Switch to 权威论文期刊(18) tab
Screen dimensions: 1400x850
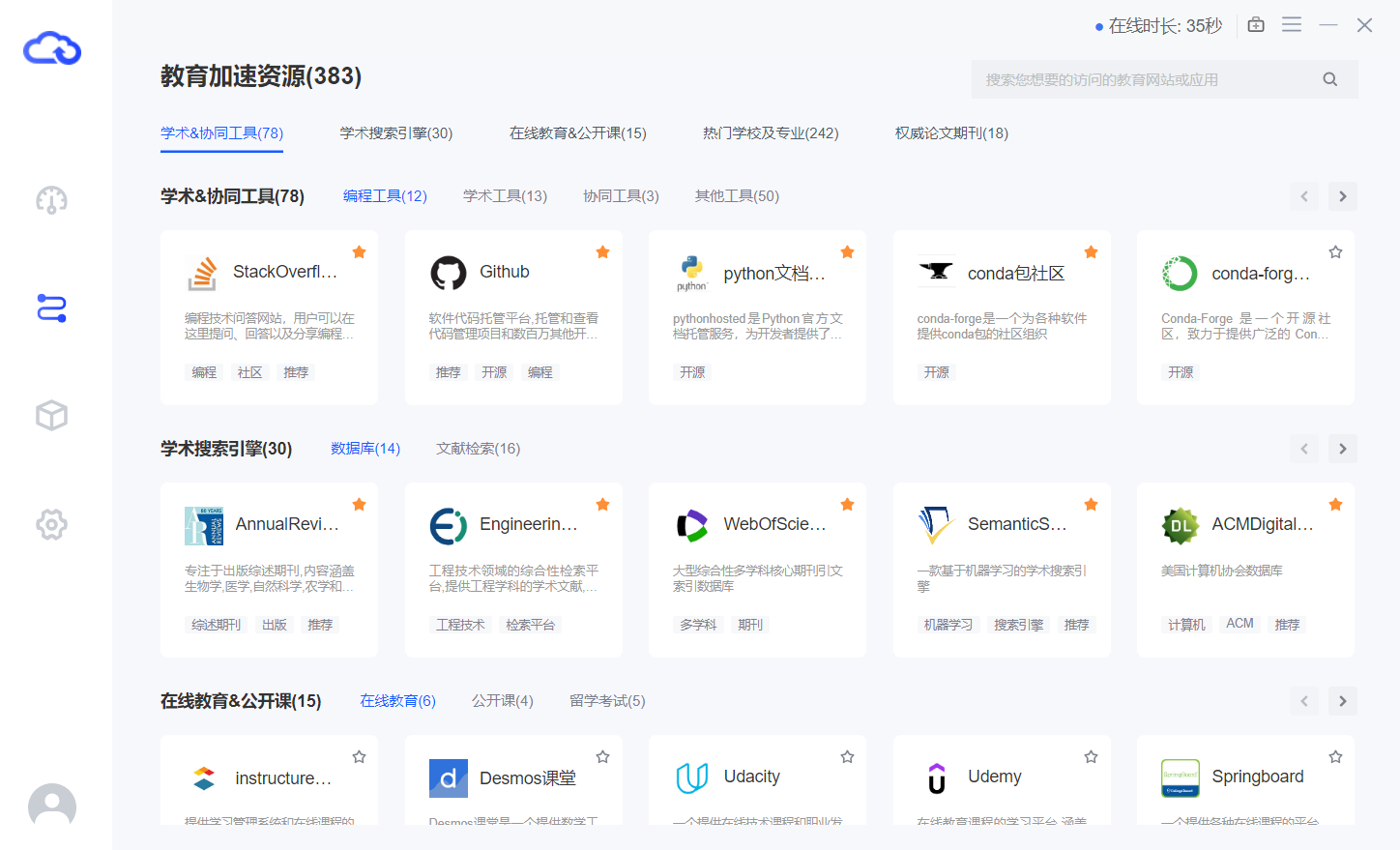click(951, 133)
